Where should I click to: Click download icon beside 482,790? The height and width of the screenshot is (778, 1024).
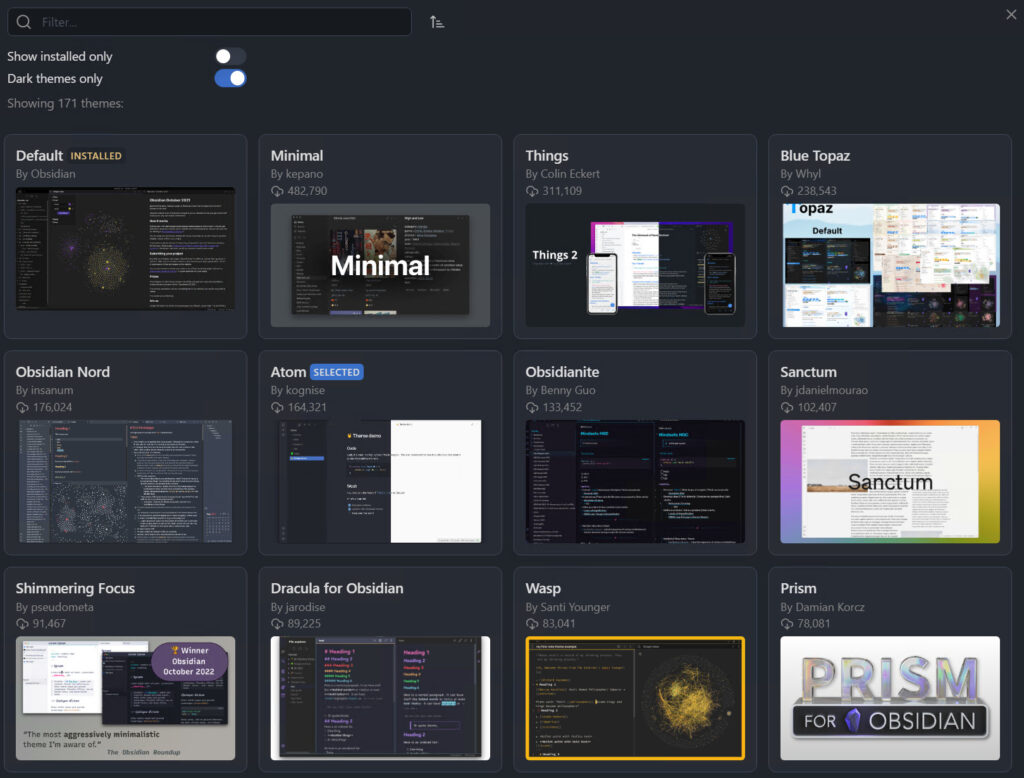[277, 191]
